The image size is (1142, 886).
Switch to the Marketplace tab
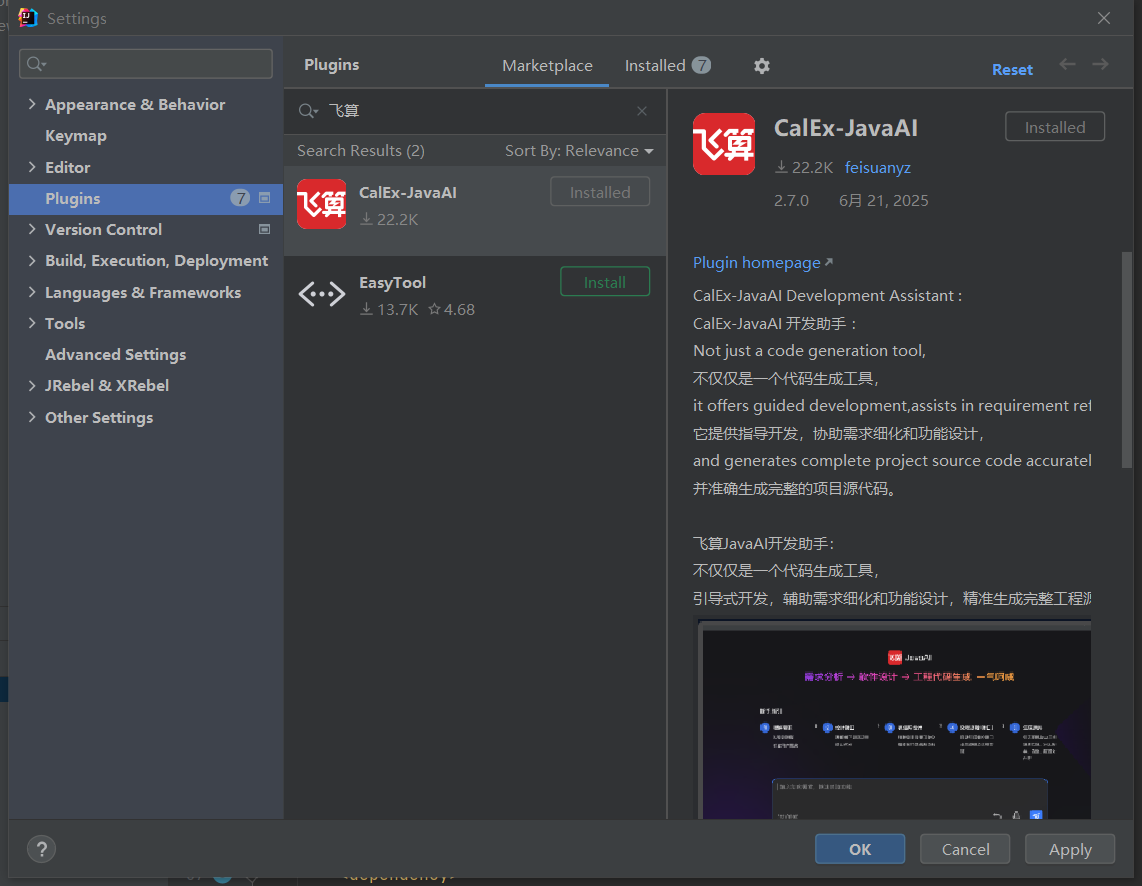547,66
